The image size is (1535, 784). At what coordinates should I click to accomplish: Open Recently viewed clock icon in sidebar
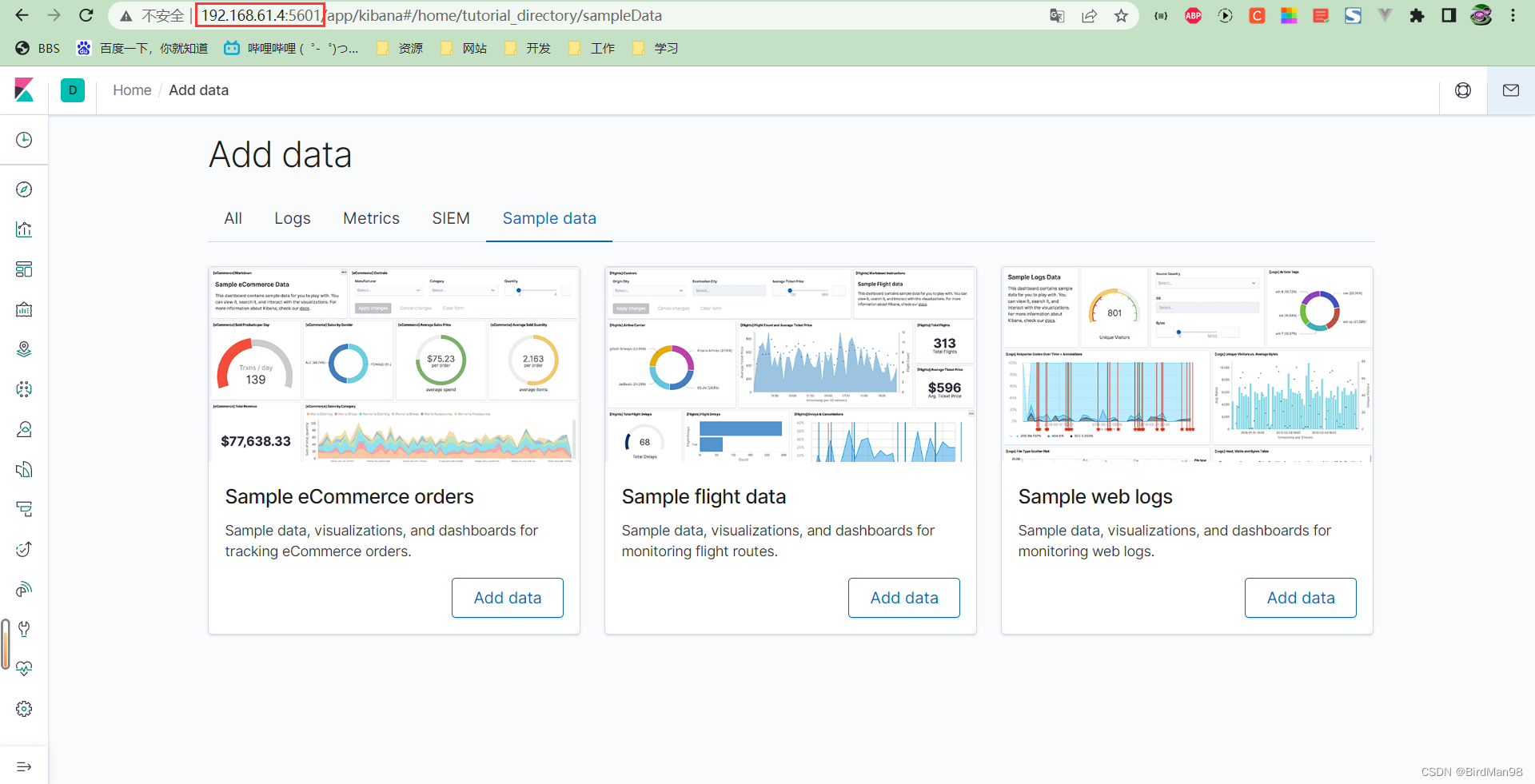pyautogui.click(x=24, y=140)
